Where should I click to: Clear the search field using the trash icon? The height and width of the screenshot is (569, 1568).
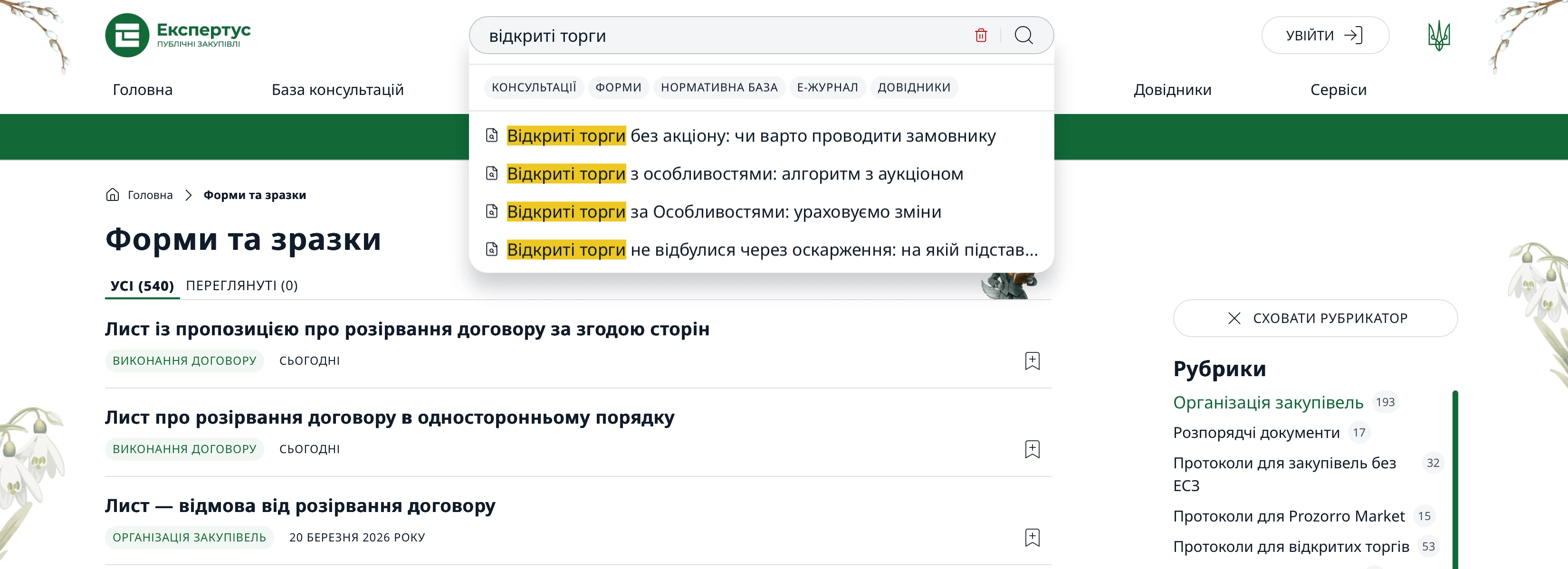pyautogui.click(x=981, y=35)
